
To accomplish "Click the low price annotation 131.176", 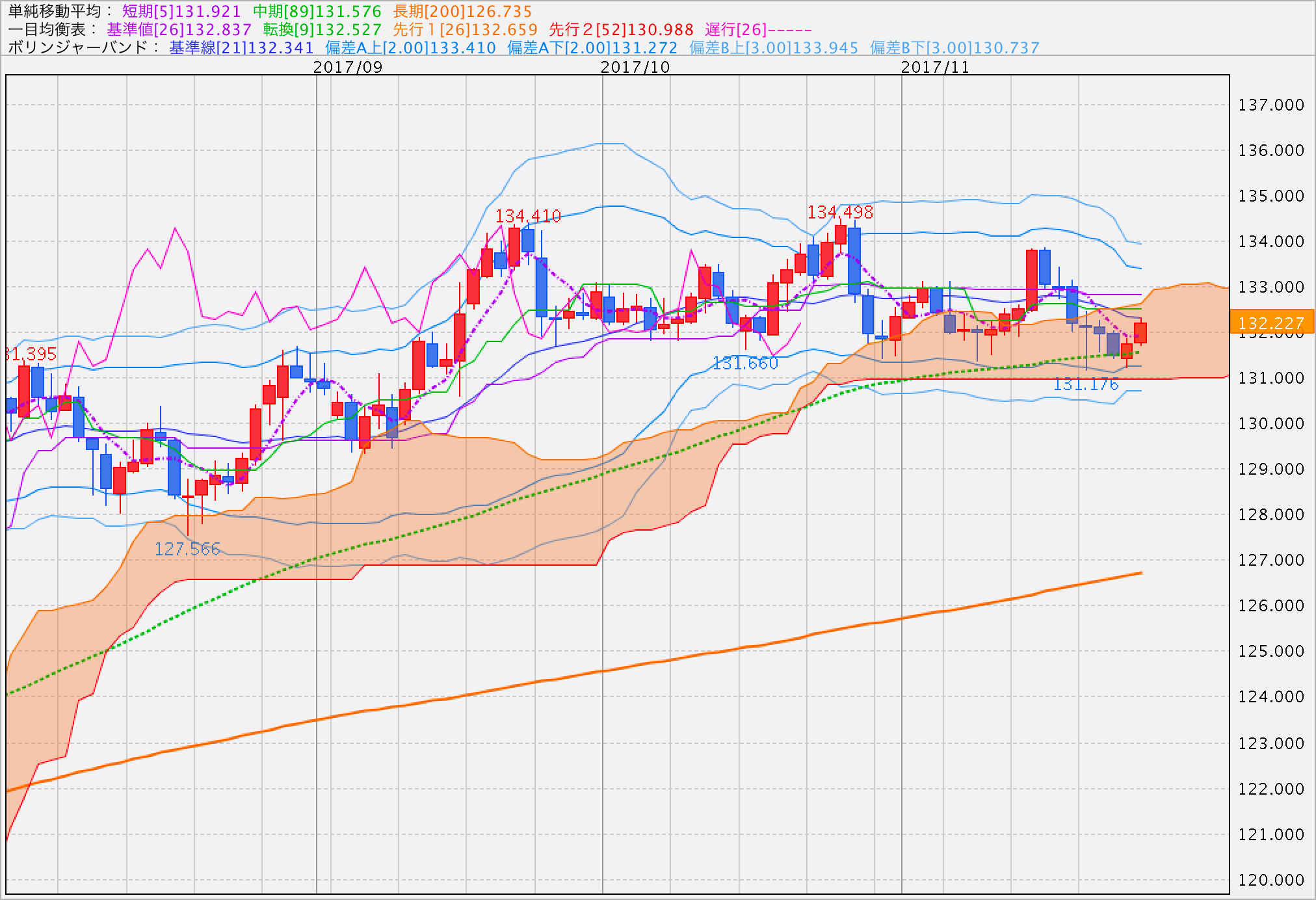I will pos(1086,385).
